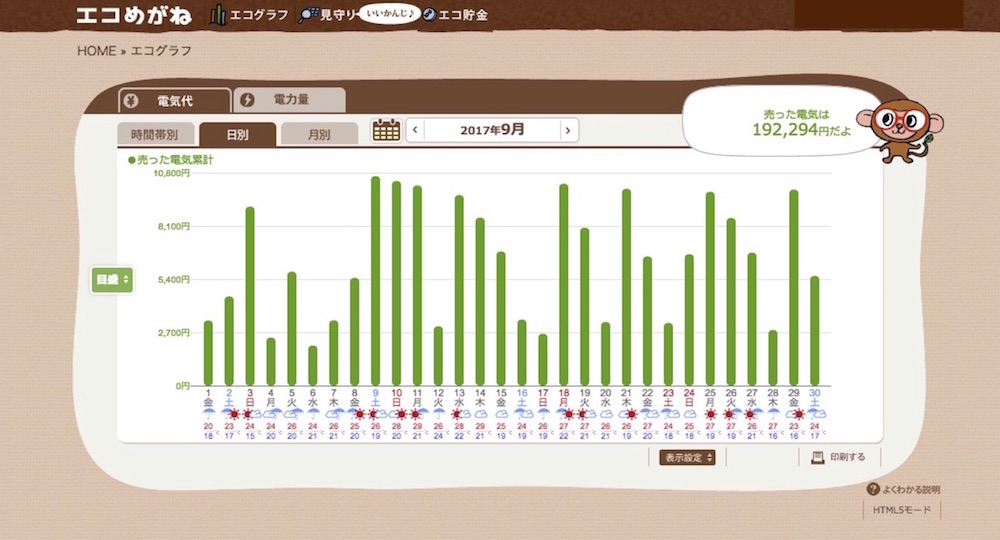1000x540 pixels.
Task: Click the green bar for day 13
Action: point(459,291)
